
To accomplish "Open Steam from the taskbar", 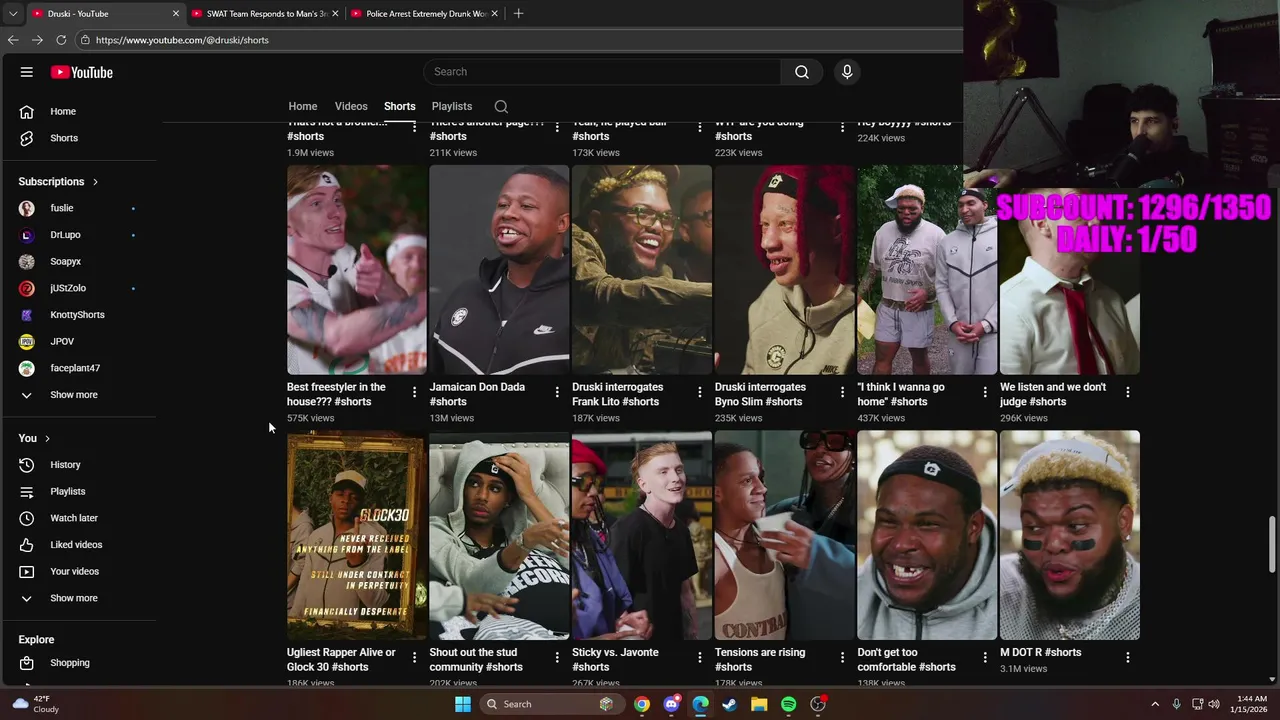I will pyautogui.click(x=729, y=704).
